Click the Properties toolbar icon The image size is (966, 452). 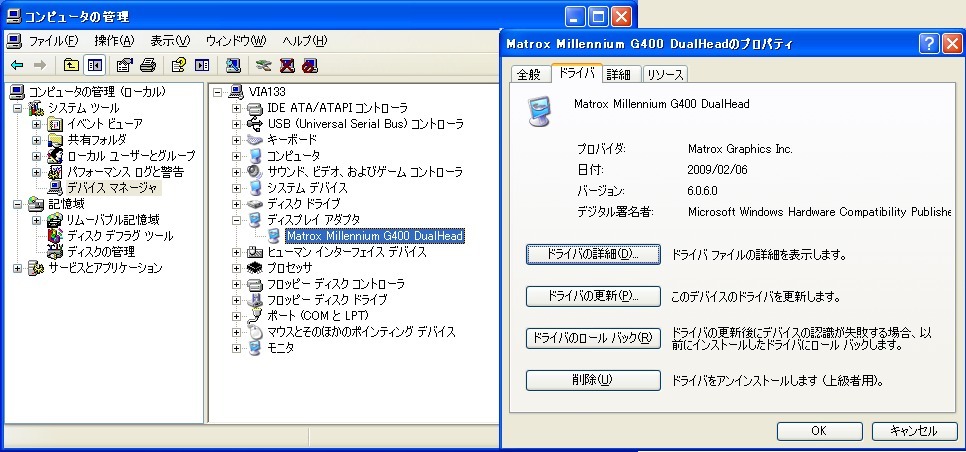point(124,65)
